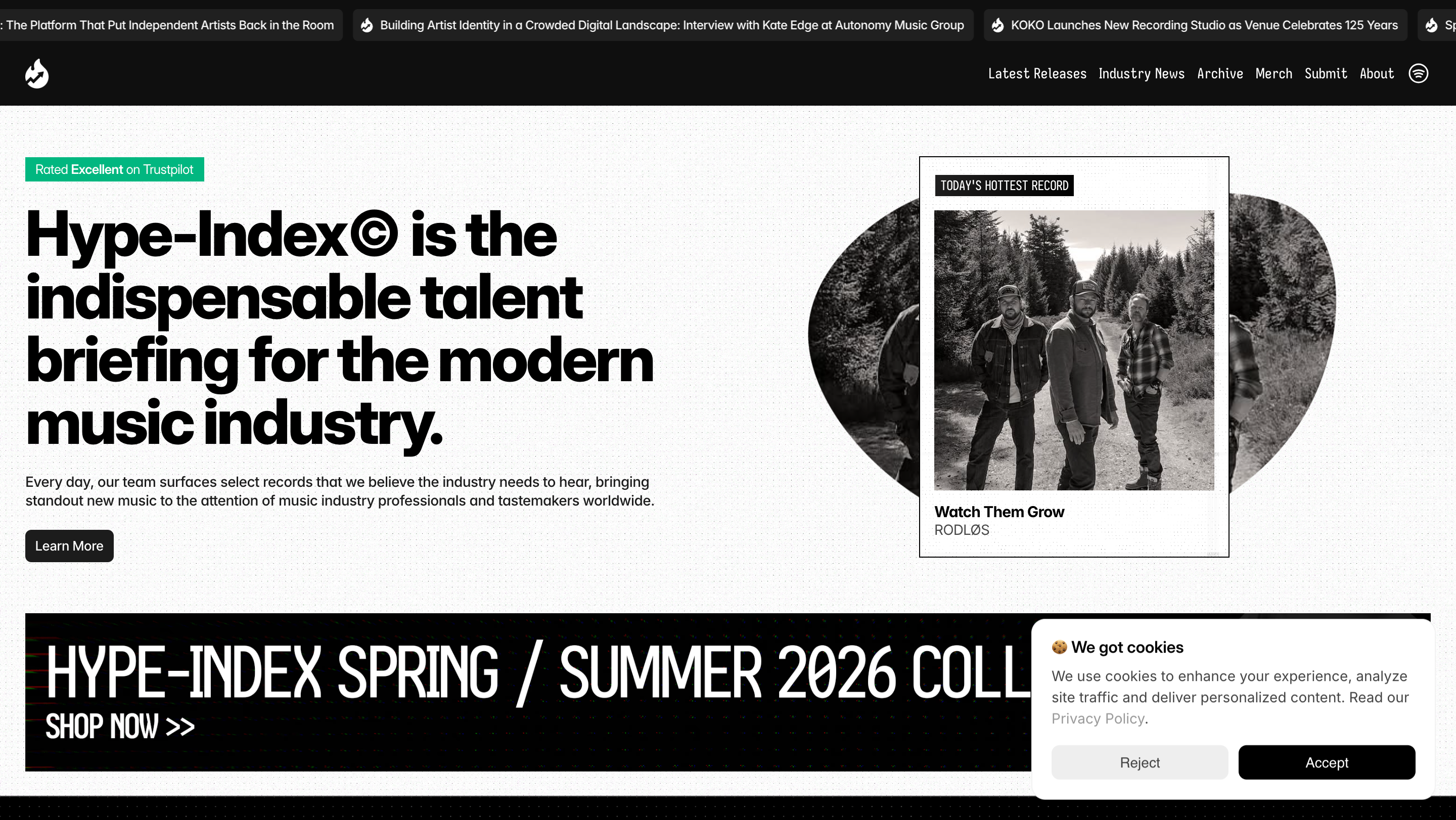Click SHOP NOW >> on the collection banner

coord(120,726)
